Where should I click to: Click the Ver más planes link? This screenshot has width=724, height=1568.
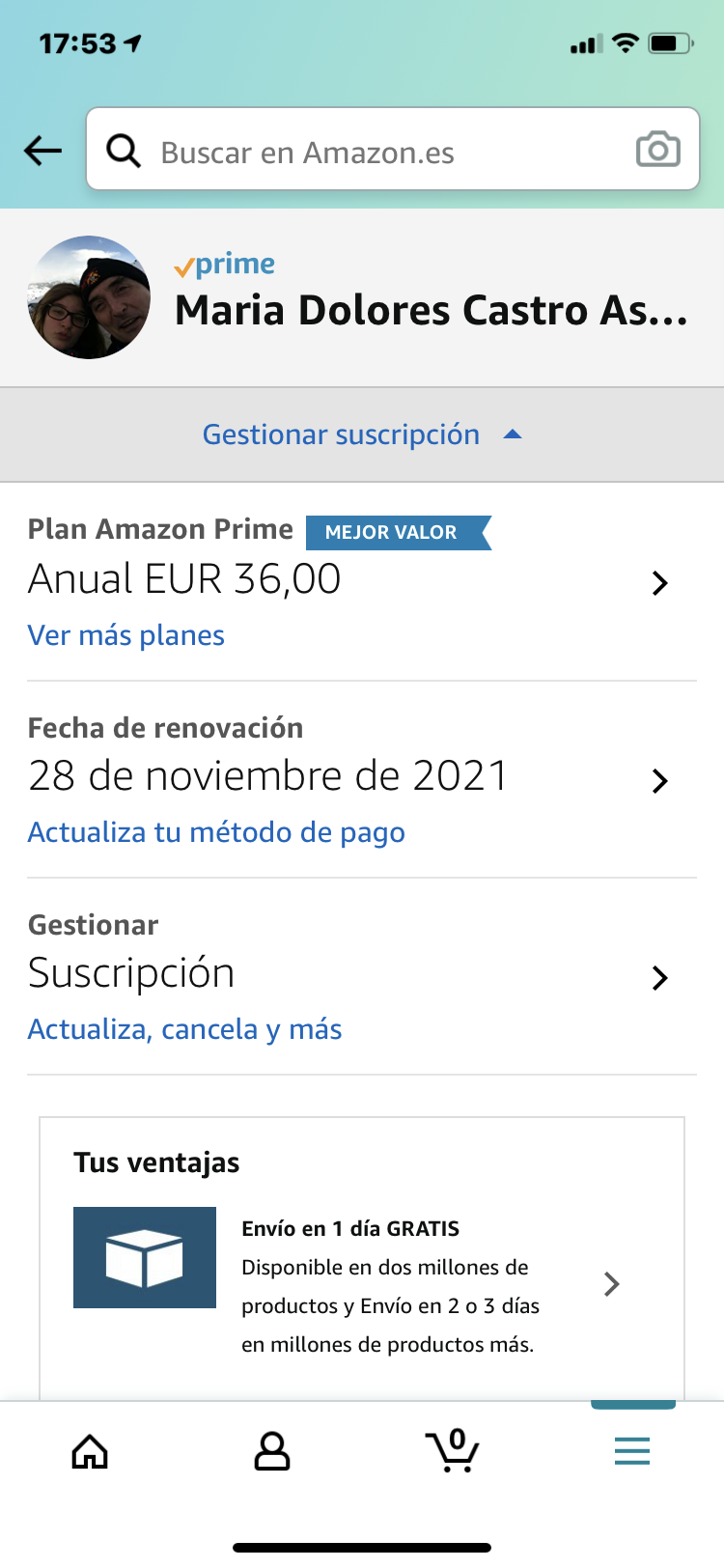click(x=126, y=635)
